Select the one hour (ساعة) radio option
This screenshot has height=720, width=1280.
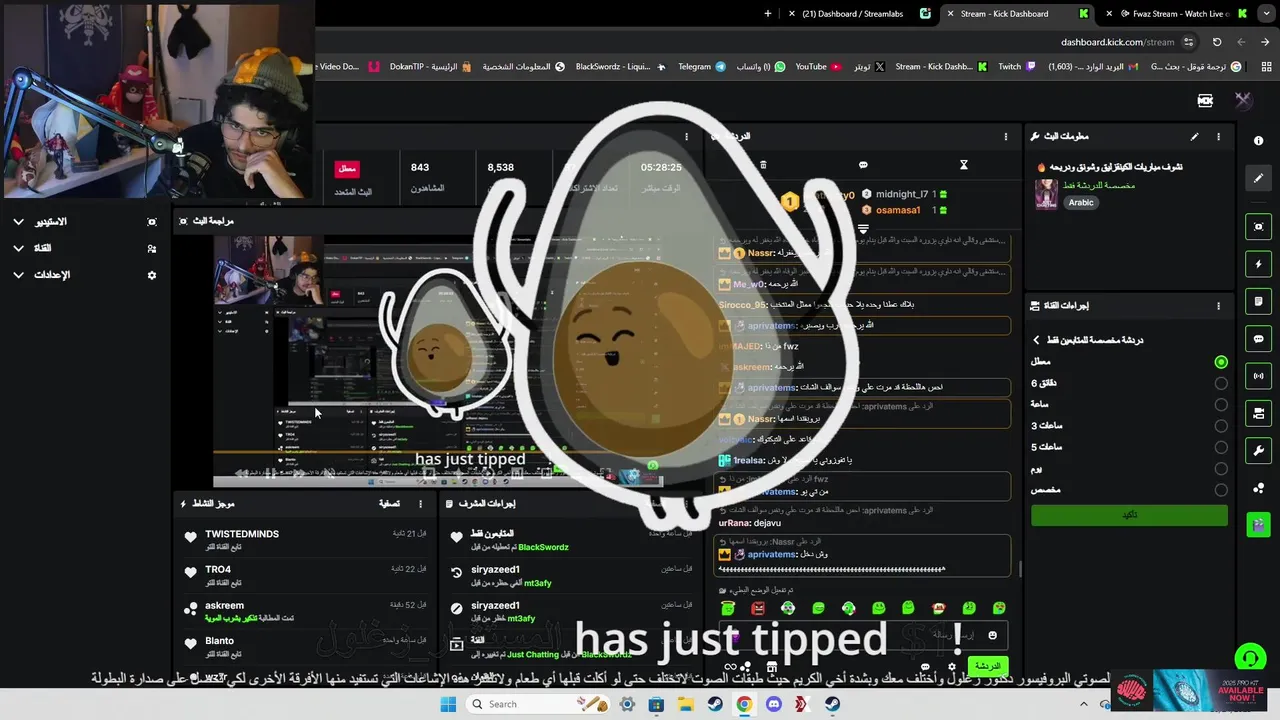(x=1221, y=405)
